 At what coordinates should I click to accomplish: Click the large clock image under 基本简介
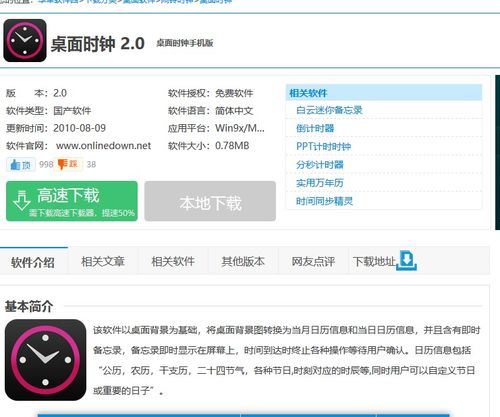pos(45,360)
